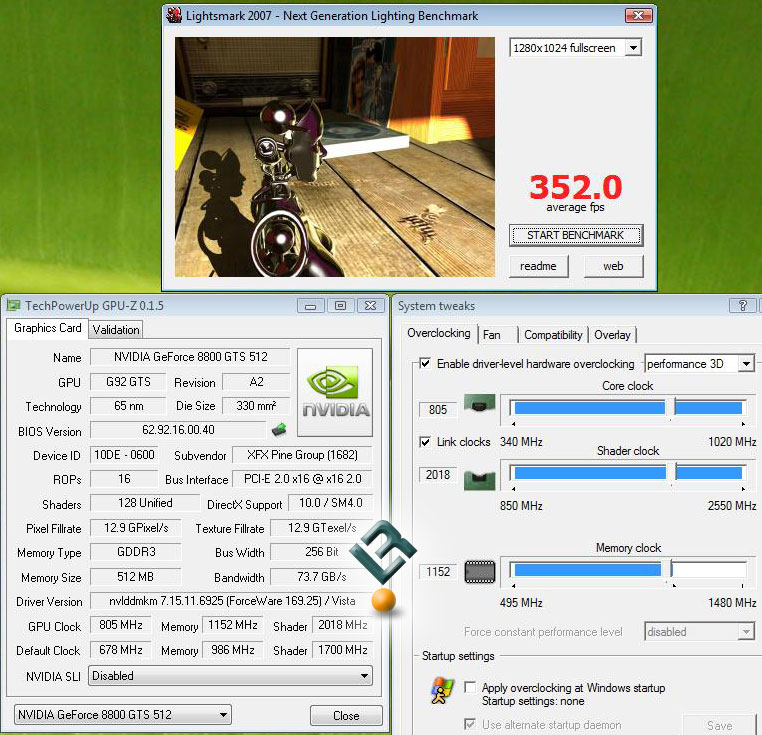Click the Lightsmark benchmark preview image

tap(335, 157)
